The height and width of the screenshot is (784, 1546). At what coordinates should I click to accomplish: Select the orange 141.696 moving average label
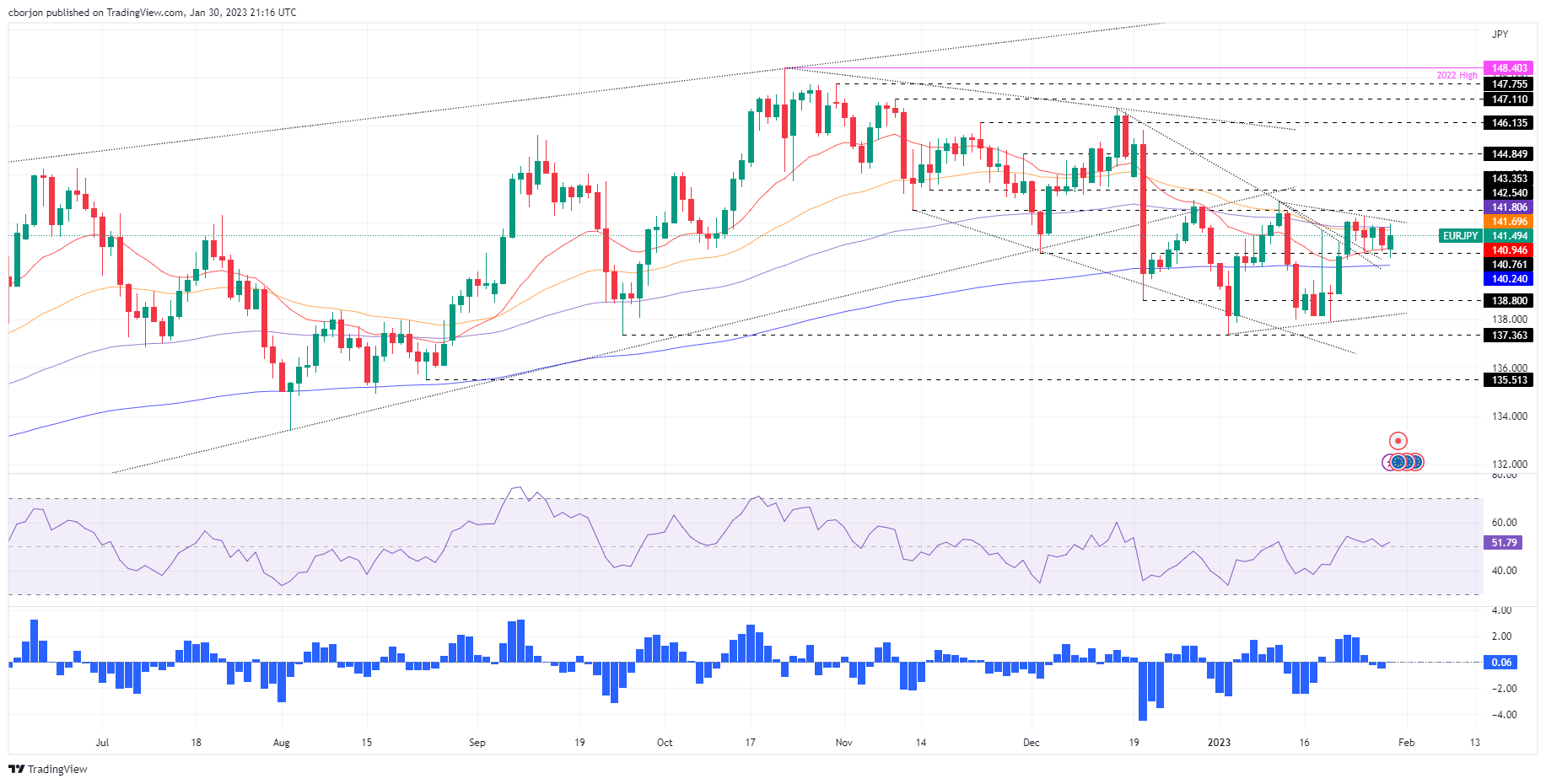click(x=1509, y=222)
